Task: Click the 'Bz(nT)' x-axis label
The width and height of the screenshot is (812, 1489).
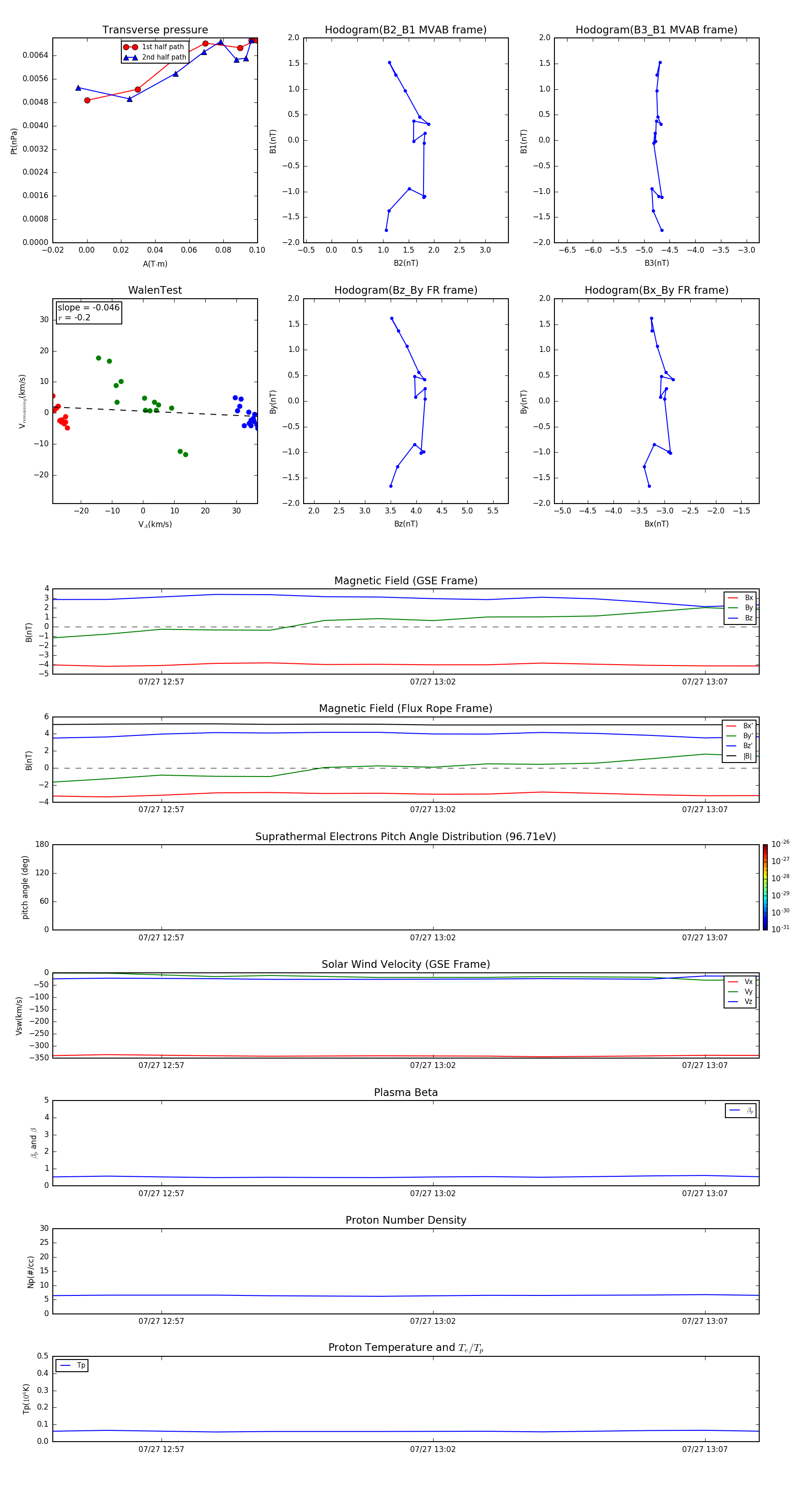Action: (406, 524)
